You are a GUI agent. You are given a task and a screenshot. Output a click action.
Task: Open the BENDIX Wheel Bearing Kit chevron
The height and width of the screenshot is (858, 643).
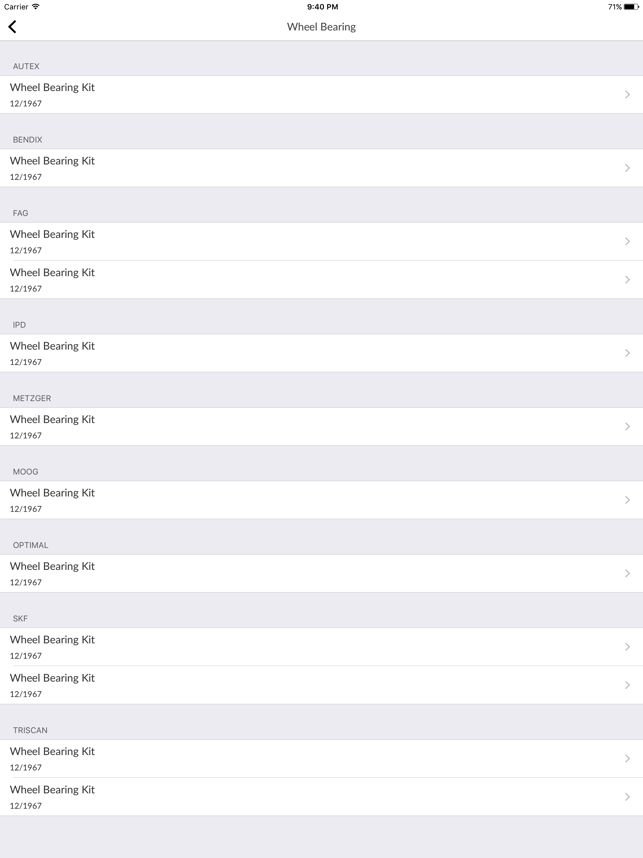627,168
